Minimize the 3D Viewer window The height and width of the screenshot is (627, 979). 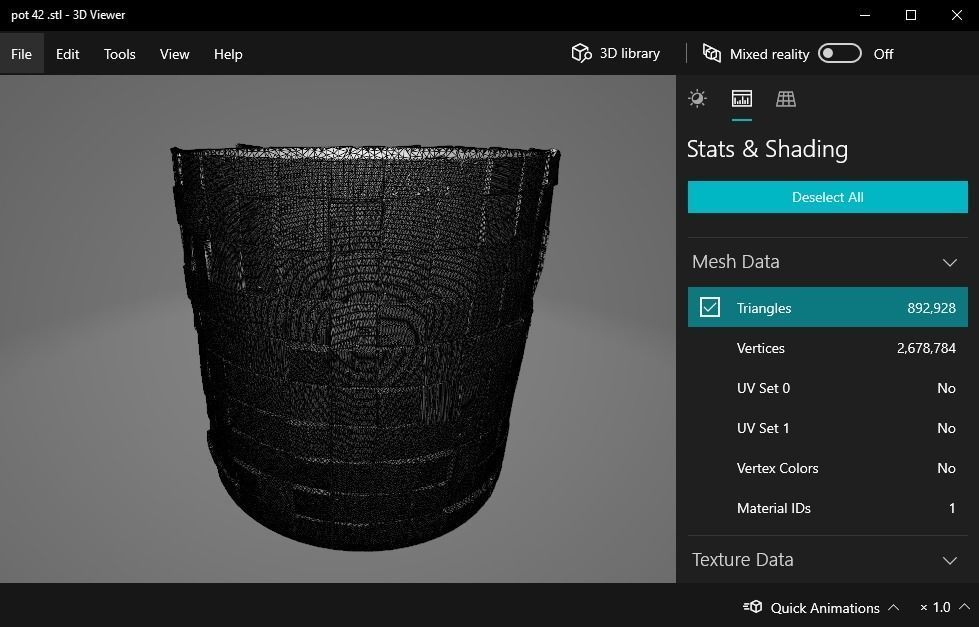click(865, 15)
